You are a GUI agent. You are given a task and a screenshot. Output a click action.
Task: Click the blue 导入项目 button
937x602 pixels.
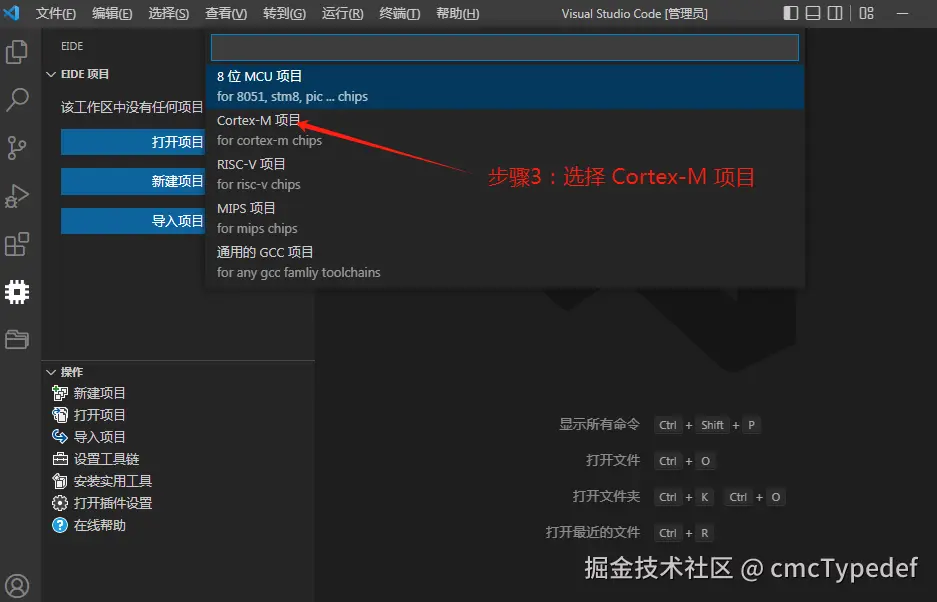(133, 221)
